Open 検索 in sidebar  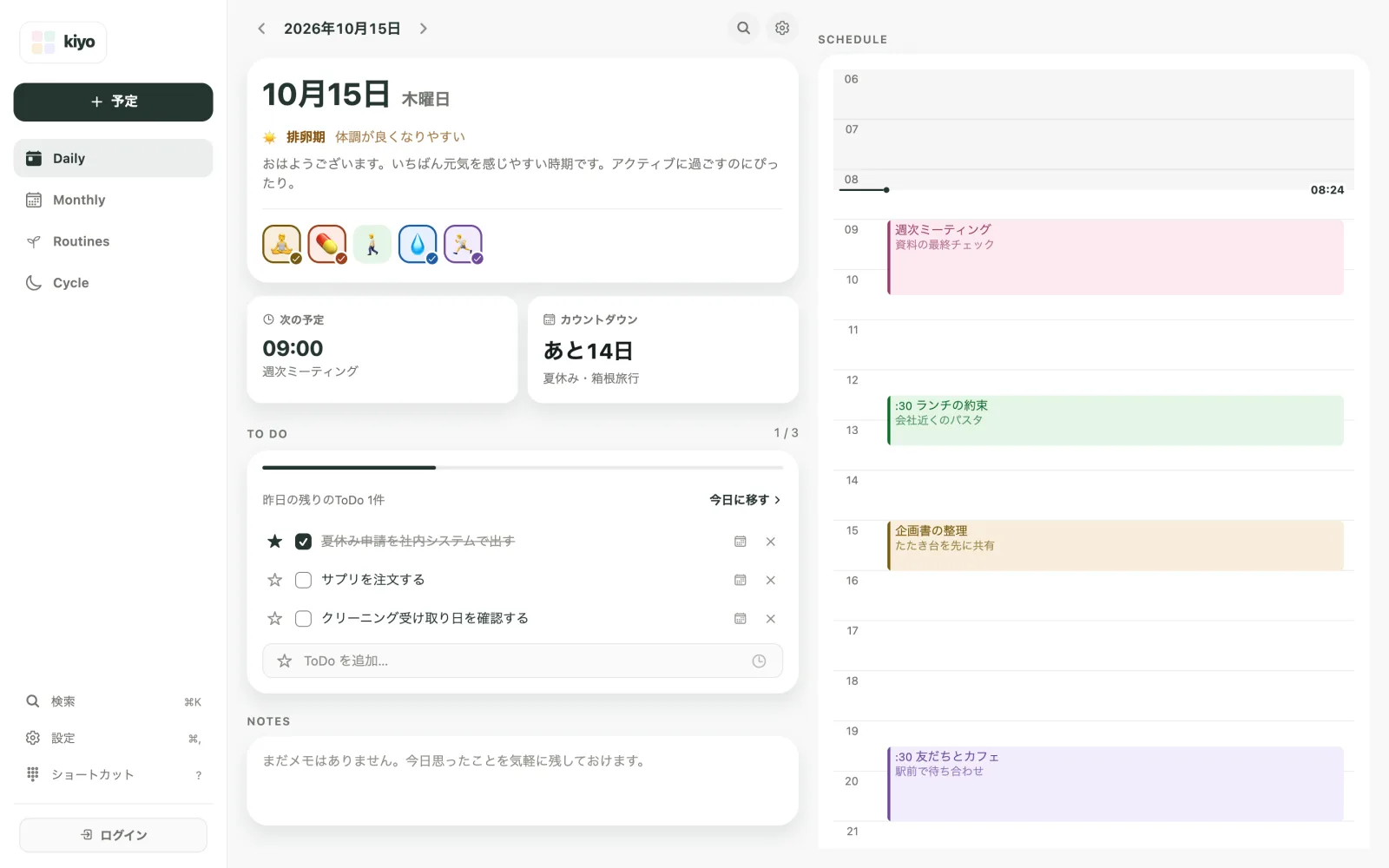(113, 701)
